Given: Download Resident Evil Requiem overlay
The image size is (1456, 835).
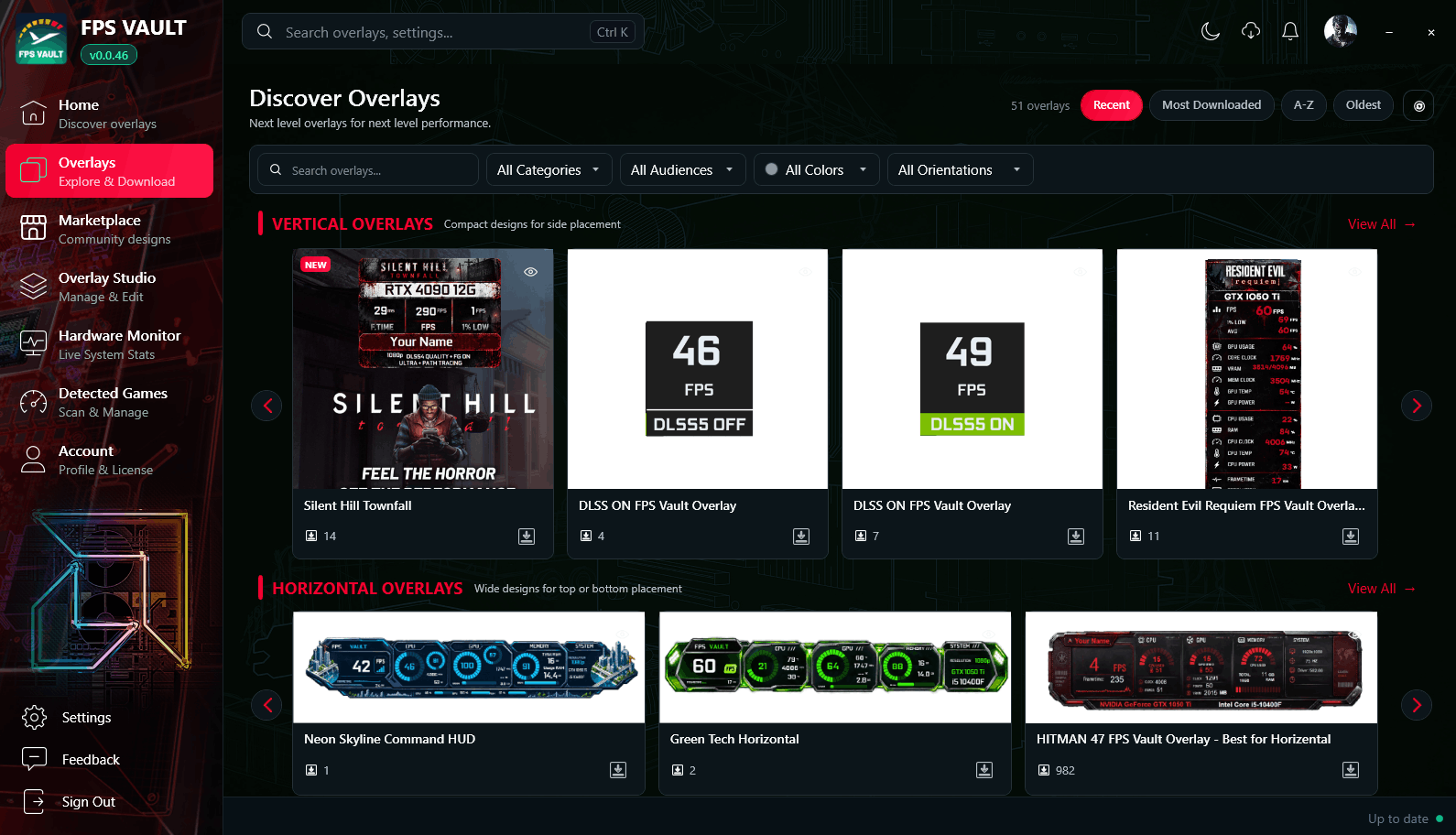Looking at the screenshot, I should click(1351, 537).
